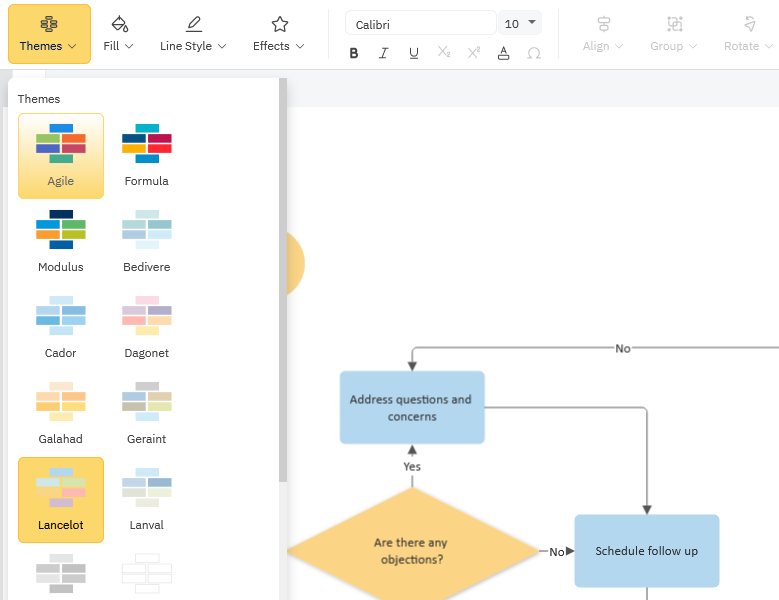779x600 pixels.
Task: Select the Agile theme
Action: pos(61,156)
